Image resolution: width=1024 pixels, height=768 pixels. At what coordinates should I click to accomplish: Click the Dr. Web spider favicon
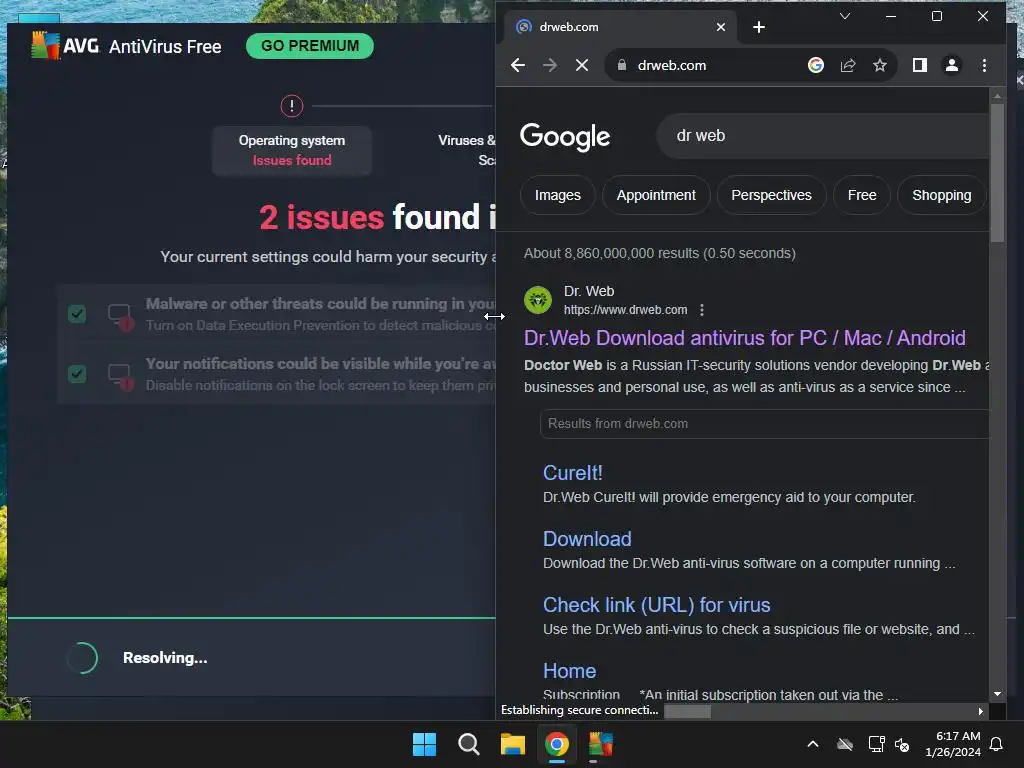coord(538,300)
